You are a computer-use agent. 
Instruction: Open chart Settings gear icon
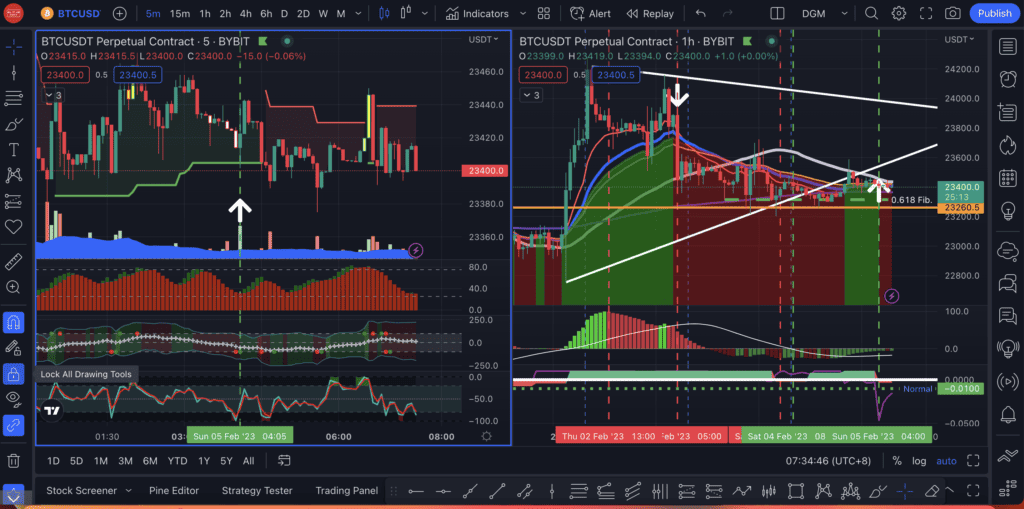tap(899, 13)
